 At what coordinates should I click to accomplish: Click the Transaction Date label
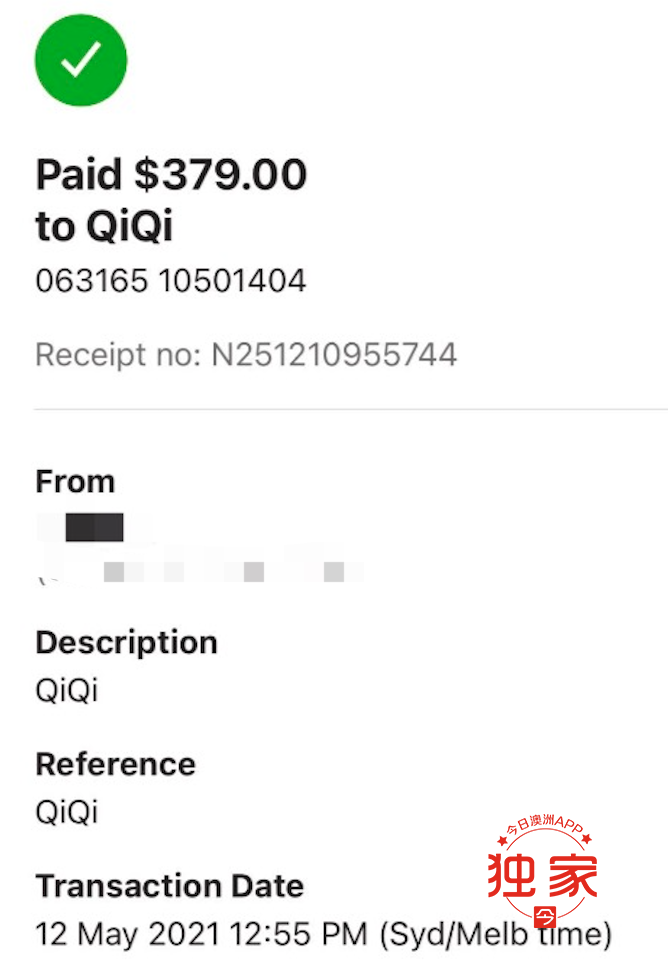click(x=170, y=886)
